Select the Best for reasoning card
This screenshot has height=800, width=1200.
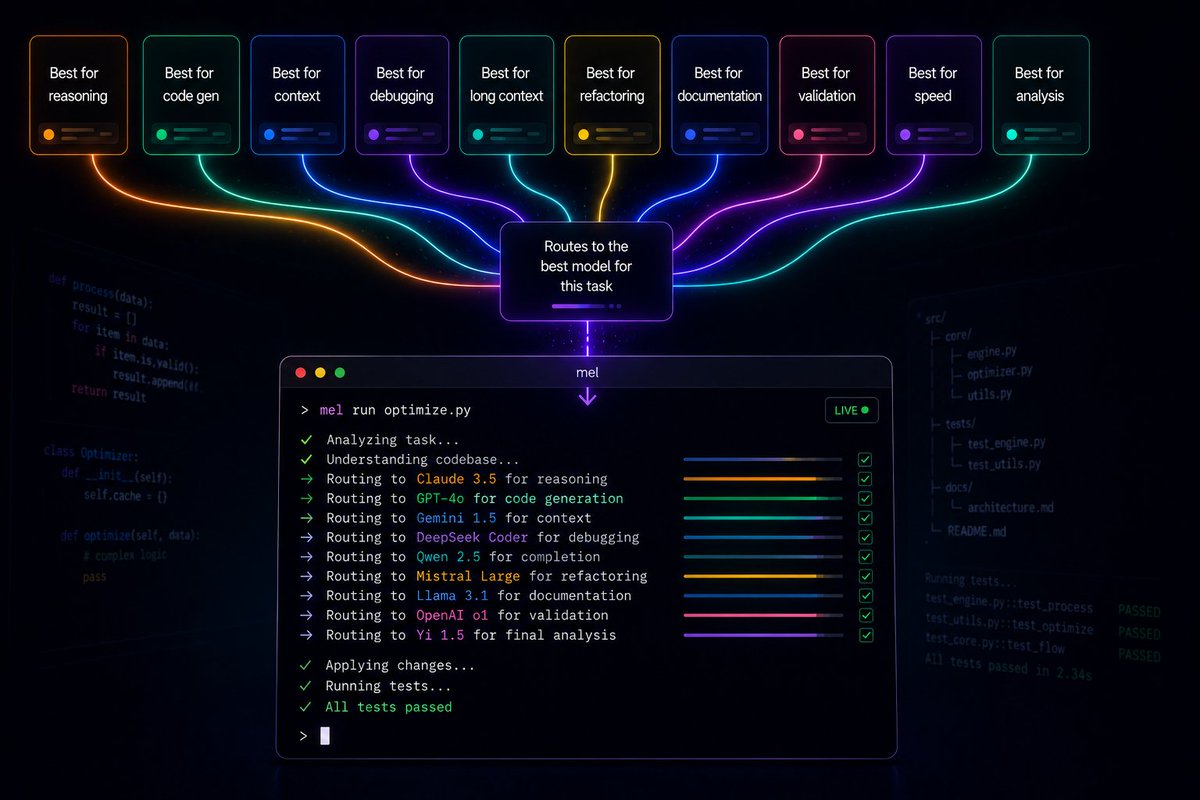point(78,95)
